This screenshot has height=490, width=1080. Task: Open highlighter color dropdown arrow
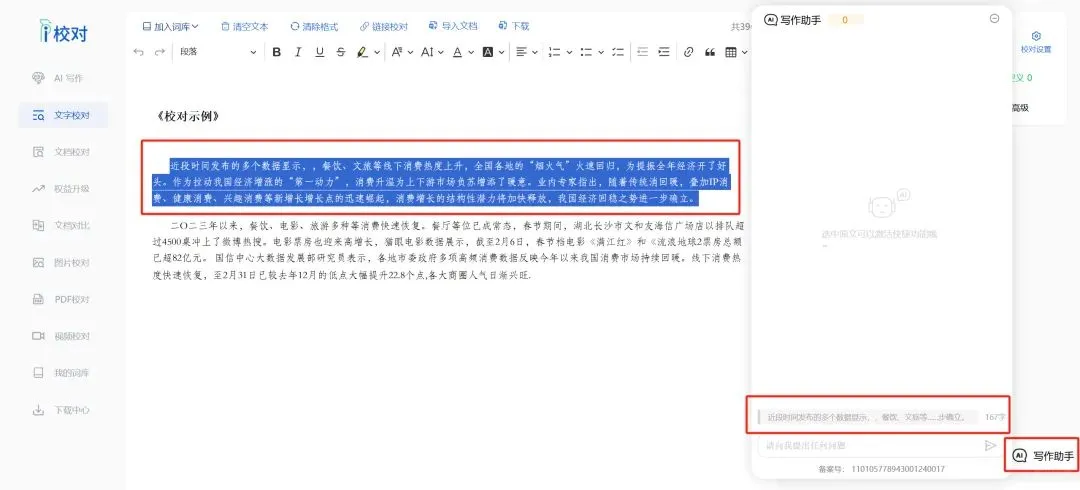click(377, 52)
